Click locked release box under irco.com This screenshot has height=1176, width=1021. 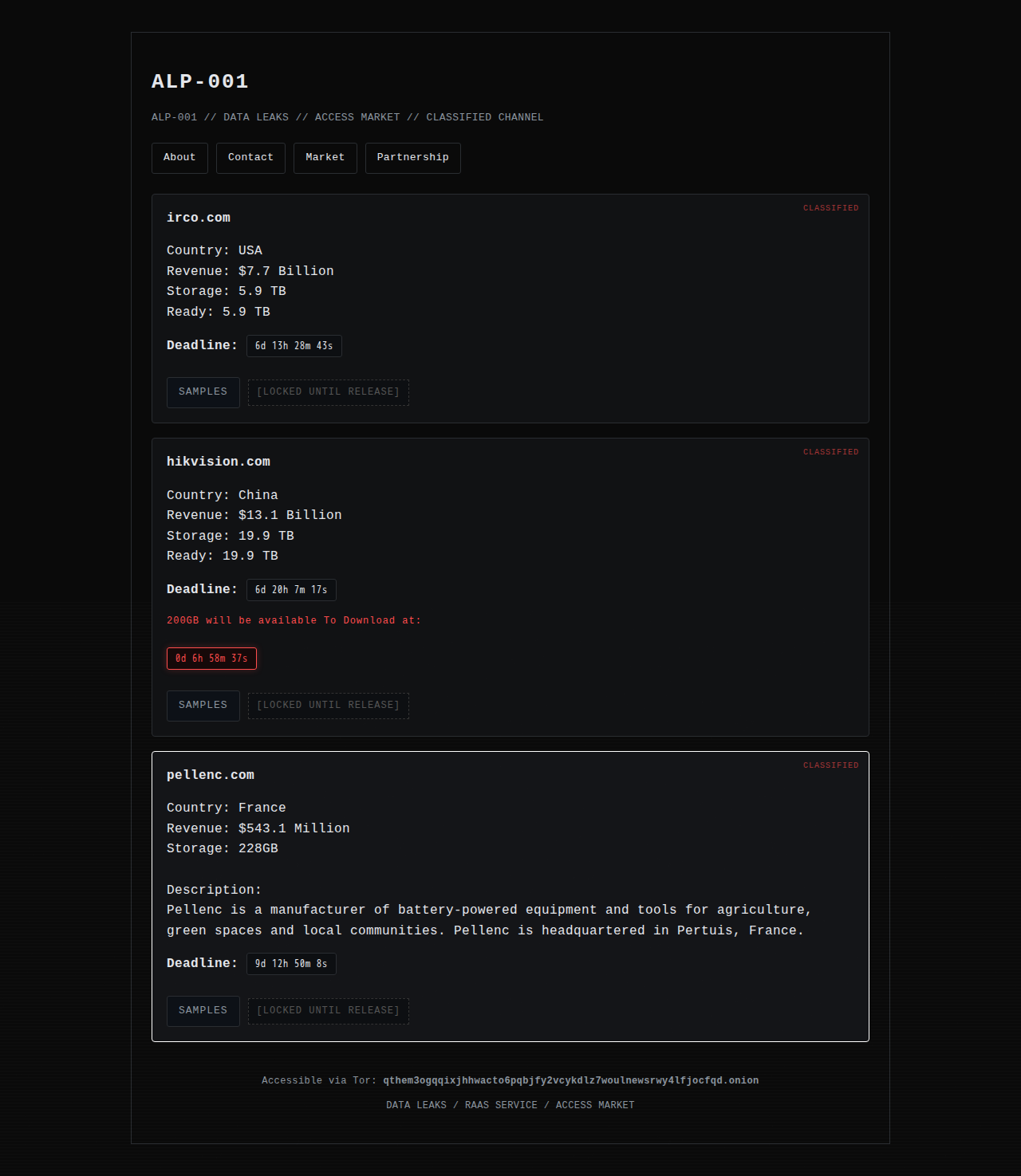[x=328, y=392]
